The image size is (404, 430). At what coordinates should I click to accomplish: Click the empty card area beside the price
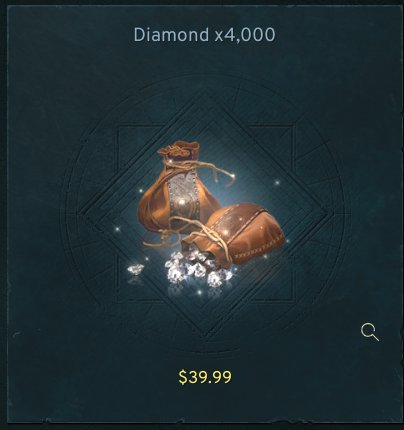click(300, 377)
